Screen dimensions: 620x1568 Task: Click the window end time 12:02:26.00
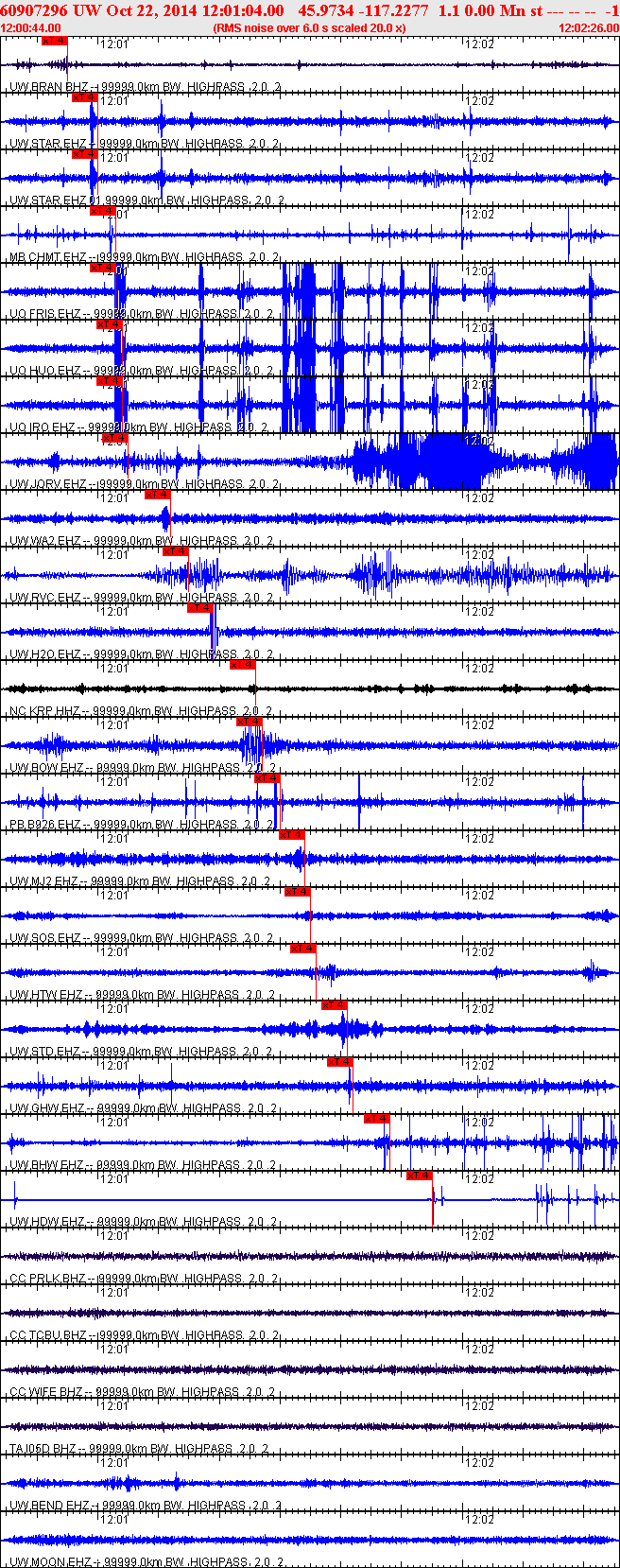589,28
